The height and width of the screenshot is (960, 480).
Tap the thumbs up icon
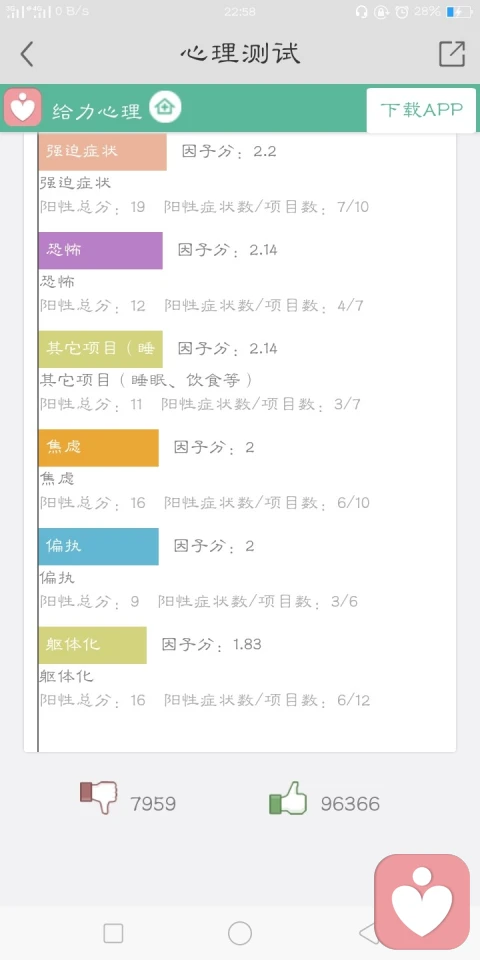pos(288,798)
